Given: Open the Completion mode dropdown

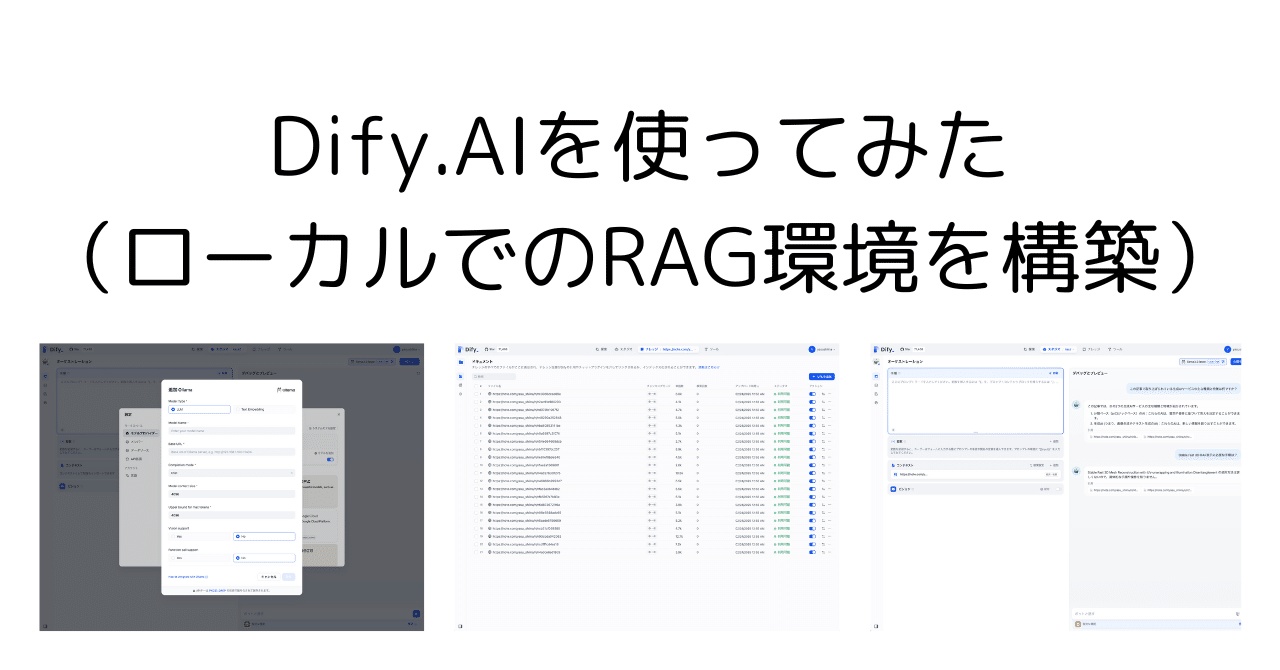Looking at the screenshot, I should [229, 471].
